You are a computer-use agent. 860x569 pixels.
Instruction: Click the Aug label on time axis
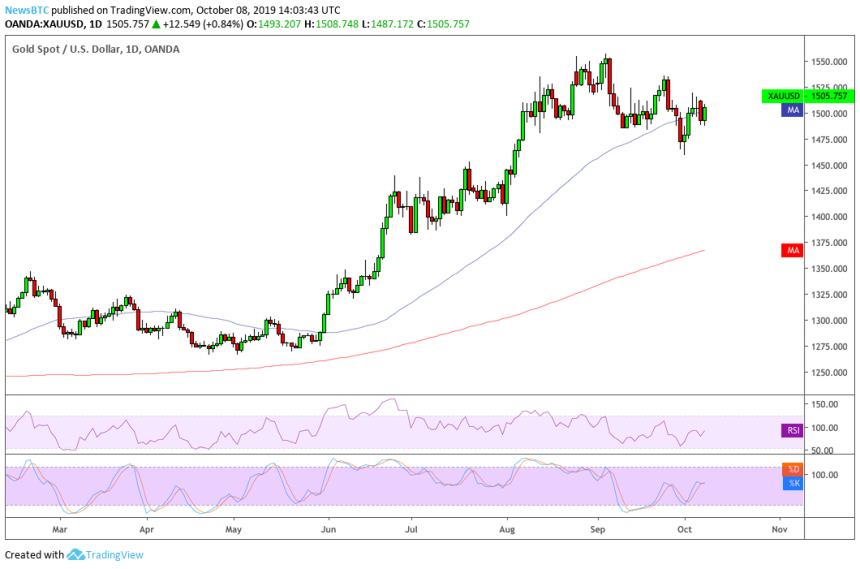(507, 529)
